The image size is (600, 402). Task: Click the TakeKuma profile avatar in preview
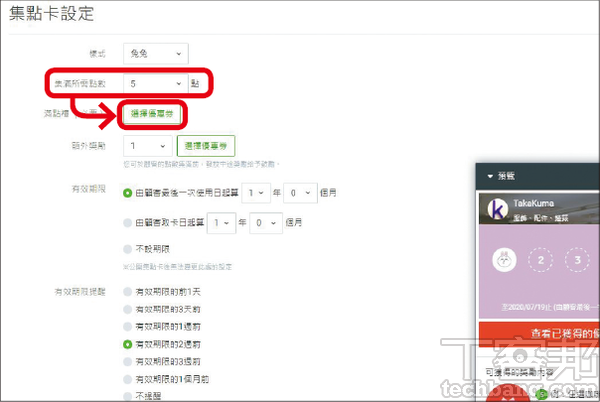498,209
